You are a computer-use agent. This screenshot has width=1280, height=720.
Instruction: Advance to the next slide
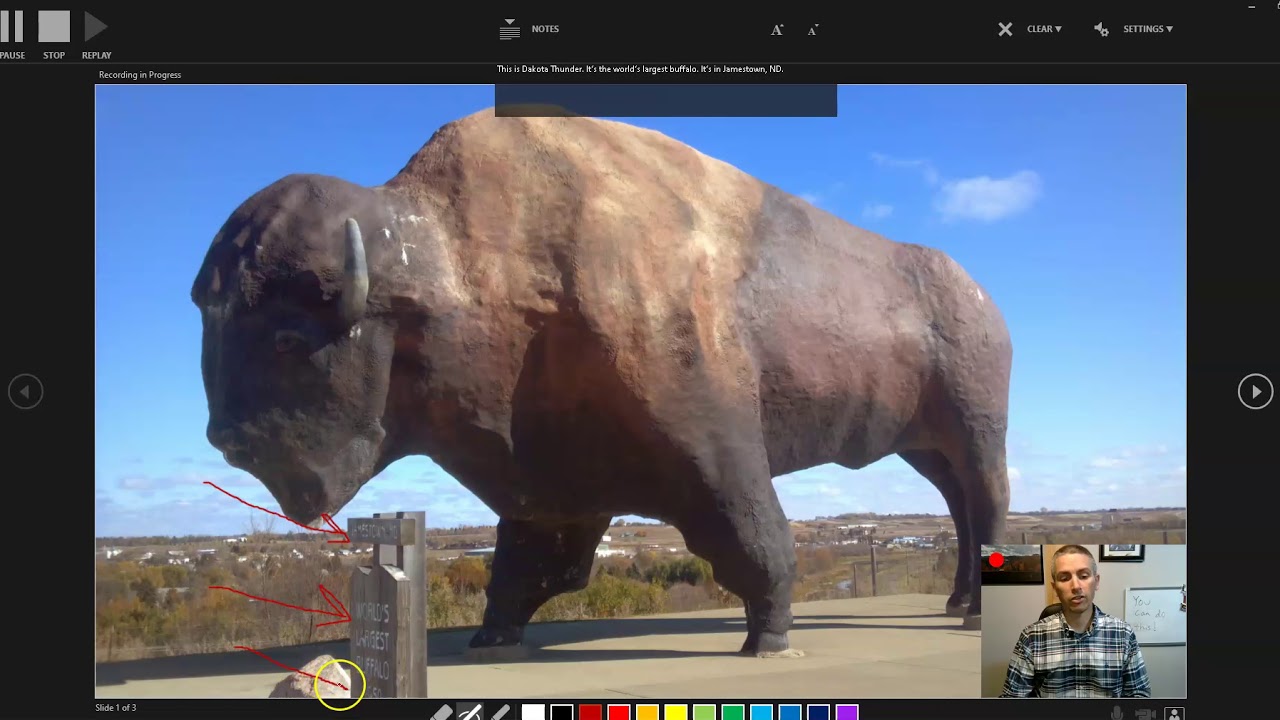1255,391
